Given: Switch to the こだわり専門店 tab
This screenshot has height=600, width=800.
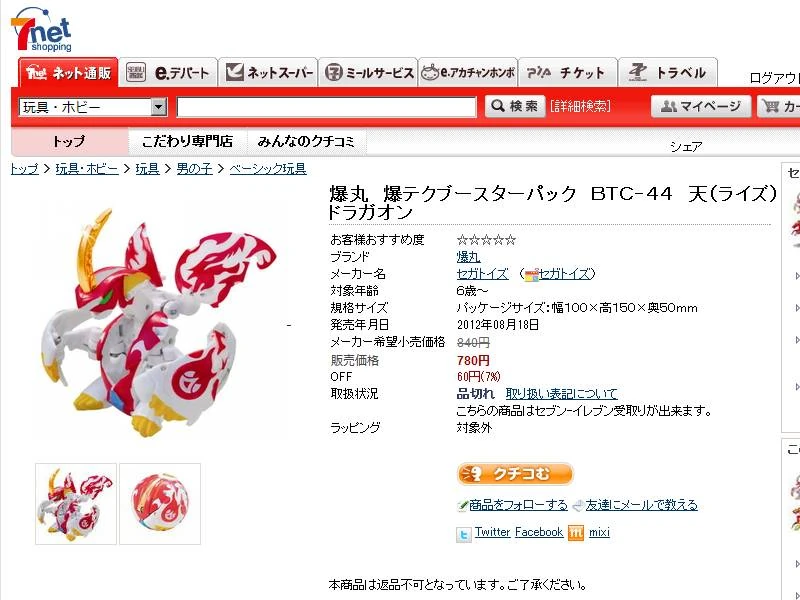Looking at the screenshot, I should coord(187,141).
